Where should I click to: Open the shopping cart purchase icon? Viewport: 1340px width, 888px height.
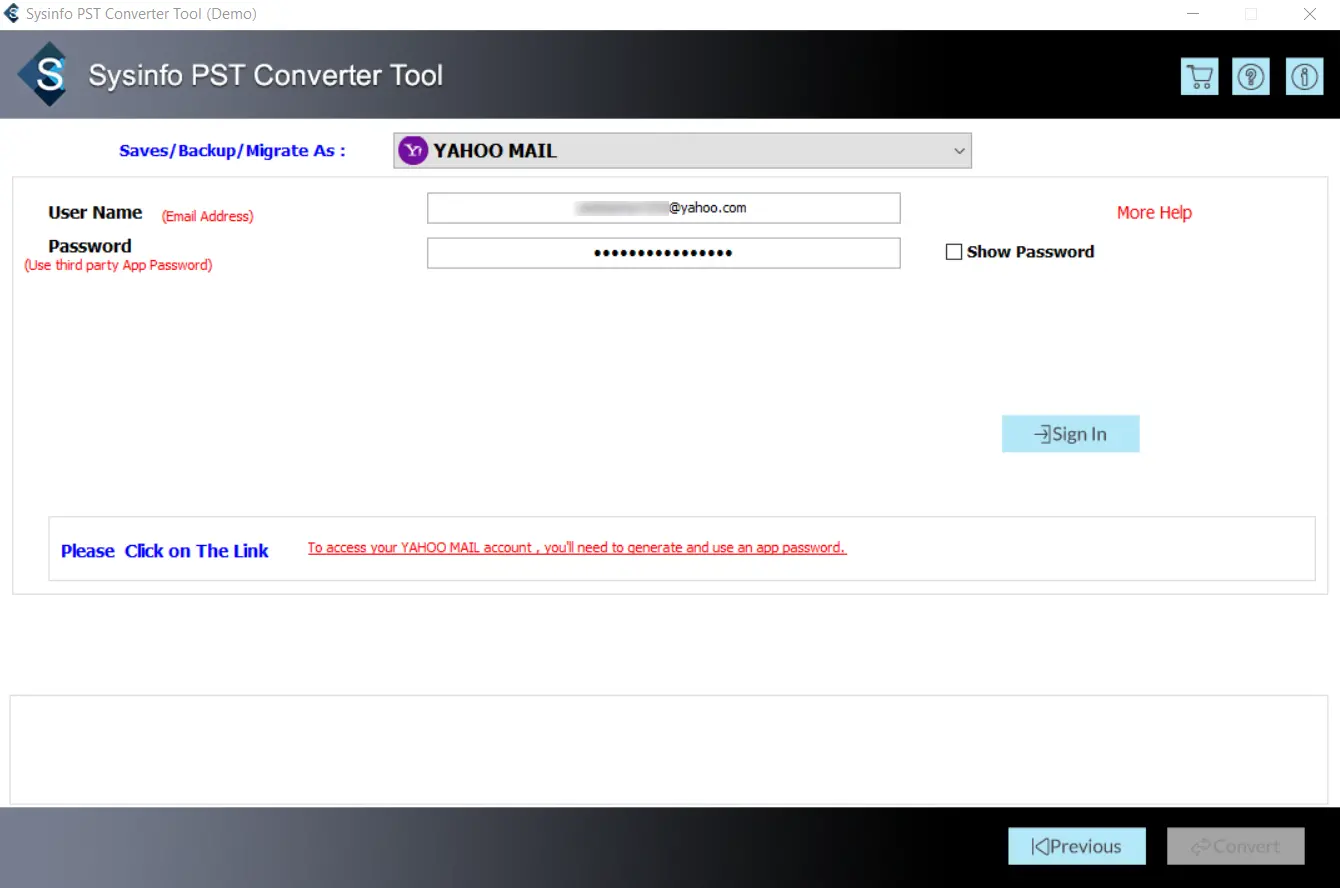1199,77
